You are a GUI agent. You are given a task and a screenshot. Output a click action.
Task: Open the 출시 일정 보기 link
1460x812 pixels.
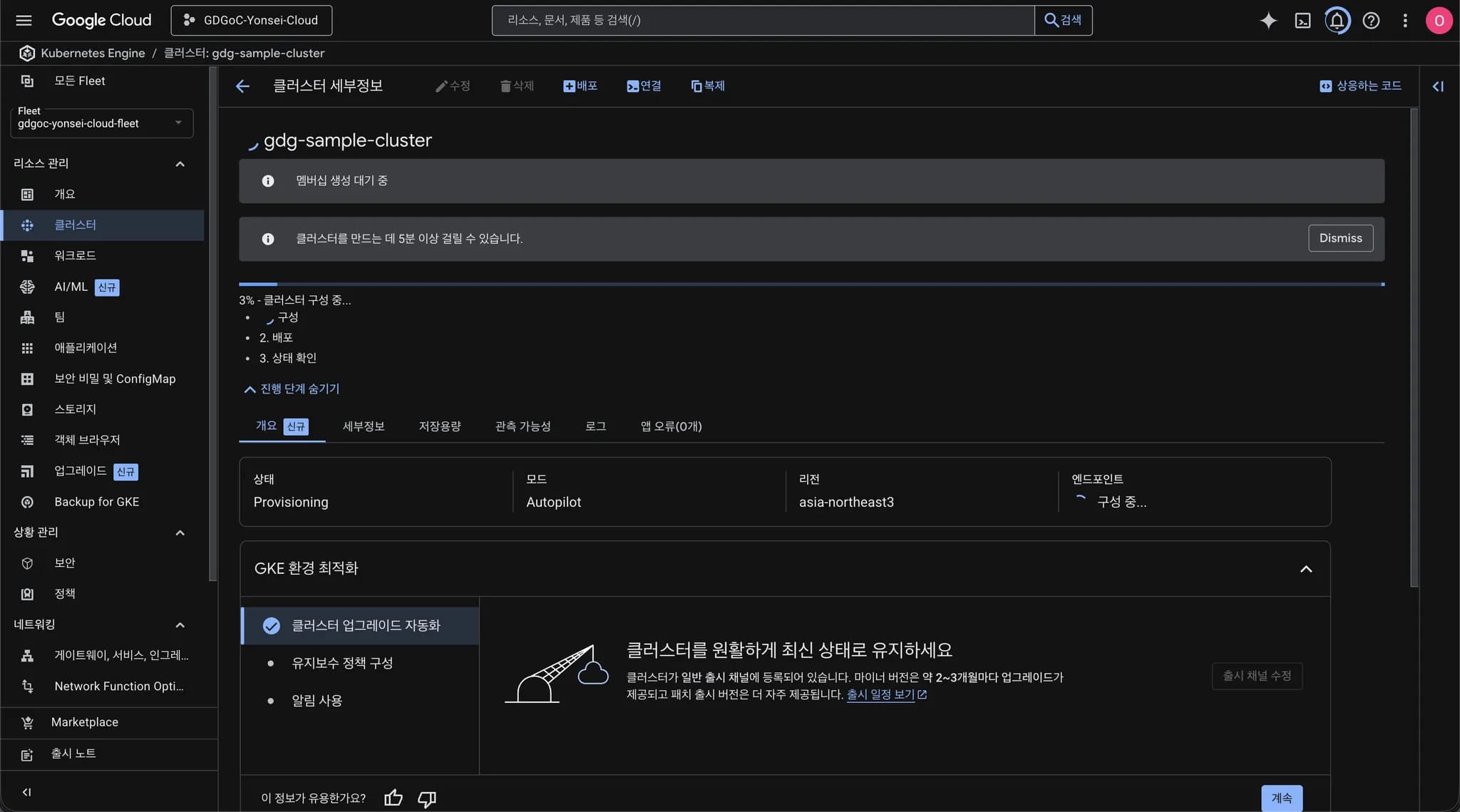tap(880, 694)
